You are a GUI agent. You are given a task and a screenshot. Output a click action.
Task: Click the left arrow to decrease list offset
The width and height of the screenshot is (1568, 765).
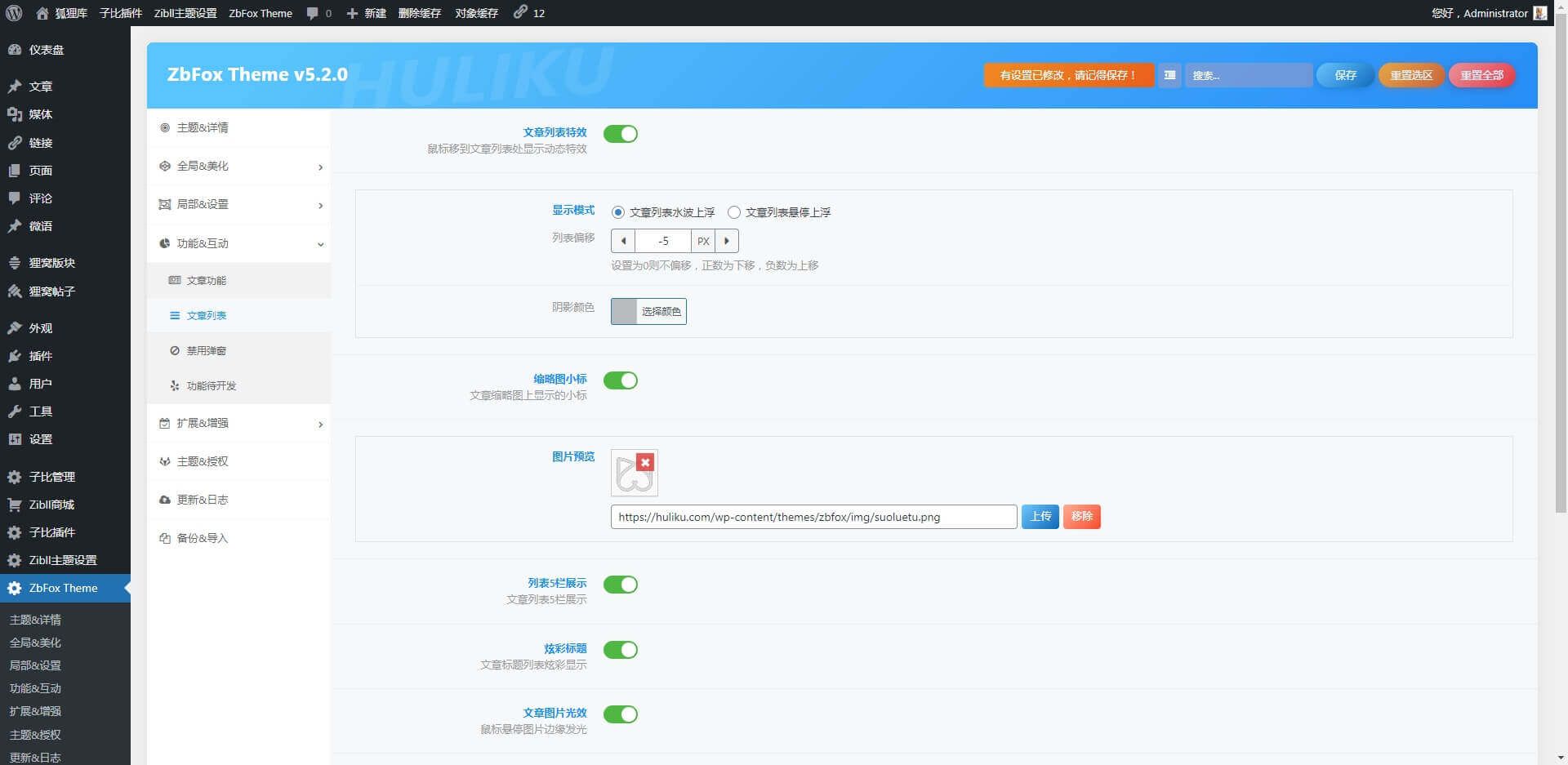click(623, 241)
